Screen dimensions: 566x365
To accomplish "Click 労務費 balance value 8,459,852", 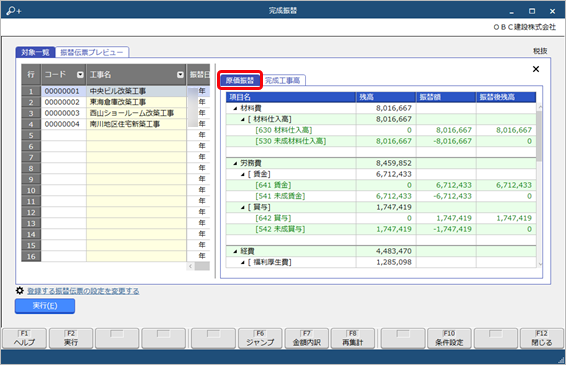I will 394,163.
